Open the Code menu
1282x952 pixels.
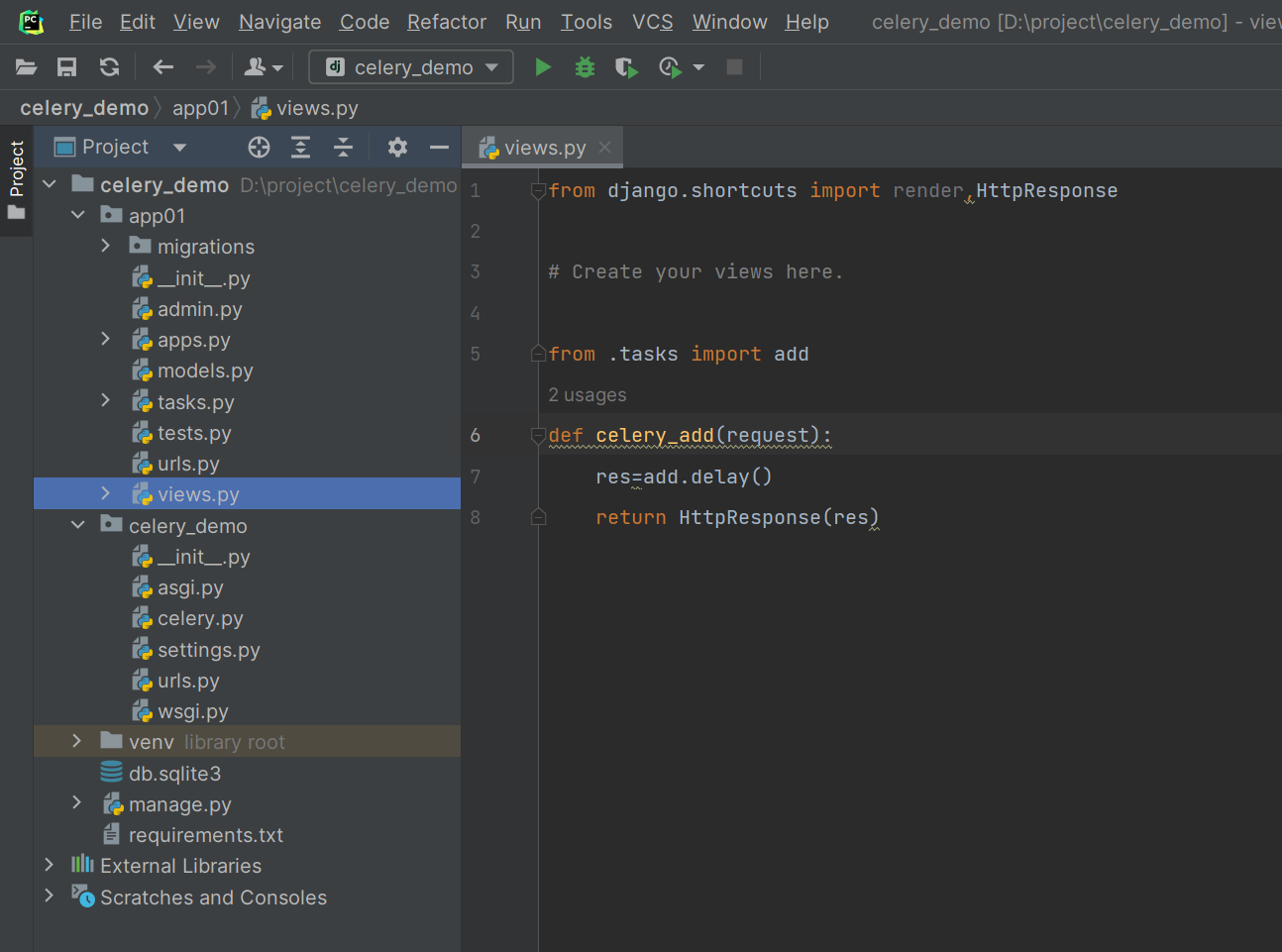coord(365,22)
